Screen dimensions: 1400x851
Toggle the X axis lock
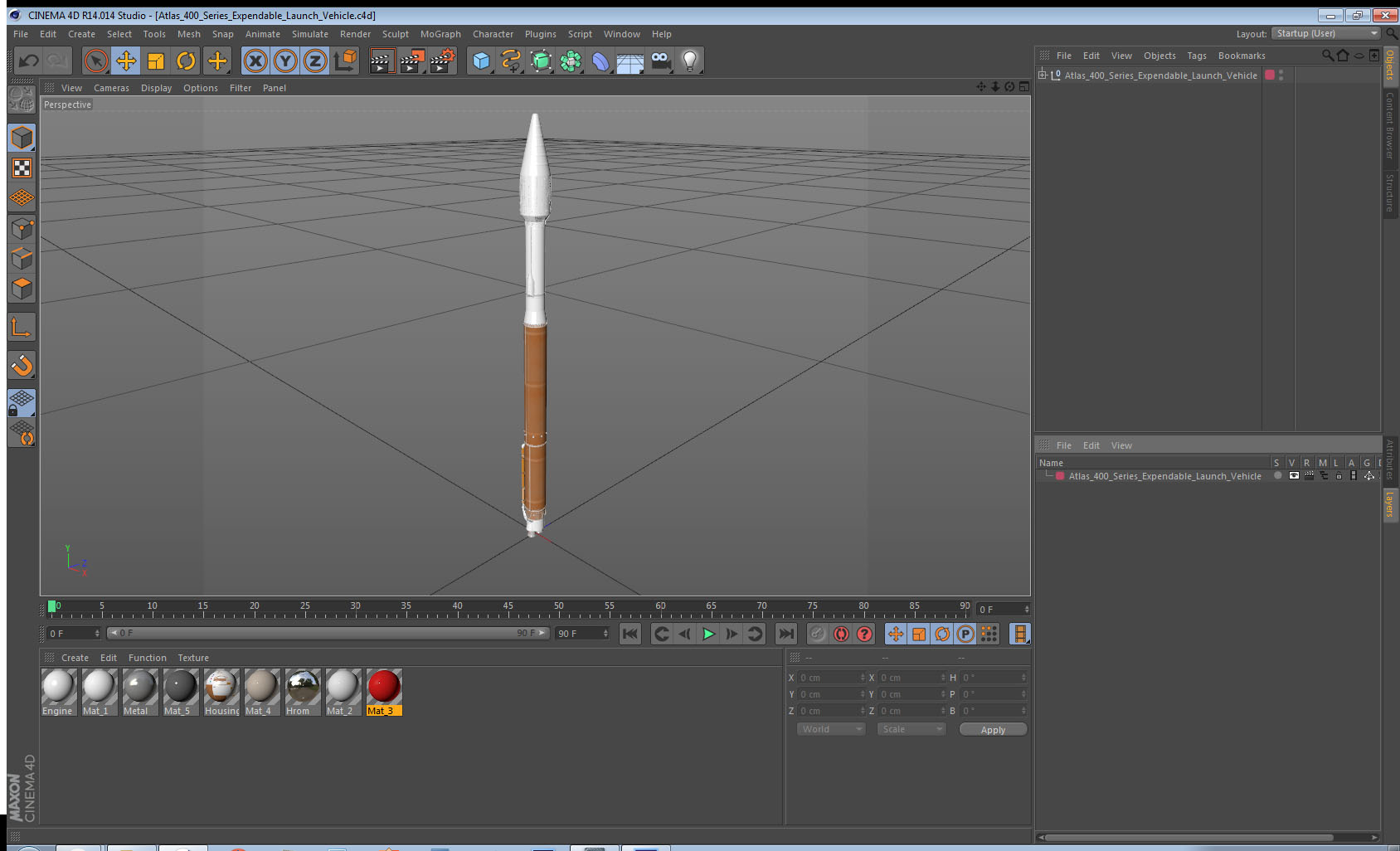click(x=255, y=61)
